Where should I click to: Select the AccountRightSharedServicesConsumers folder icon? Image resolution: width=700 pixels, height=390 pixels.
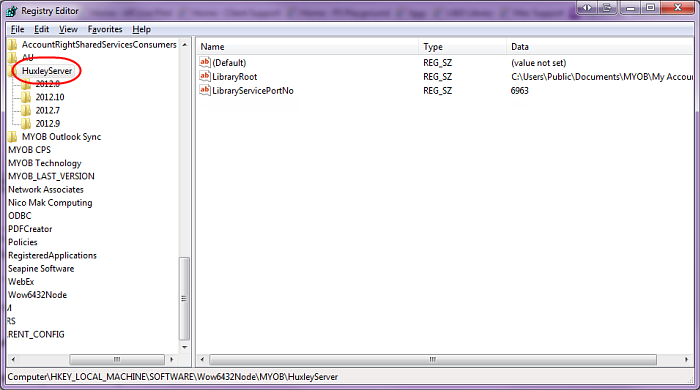(12, 45)
